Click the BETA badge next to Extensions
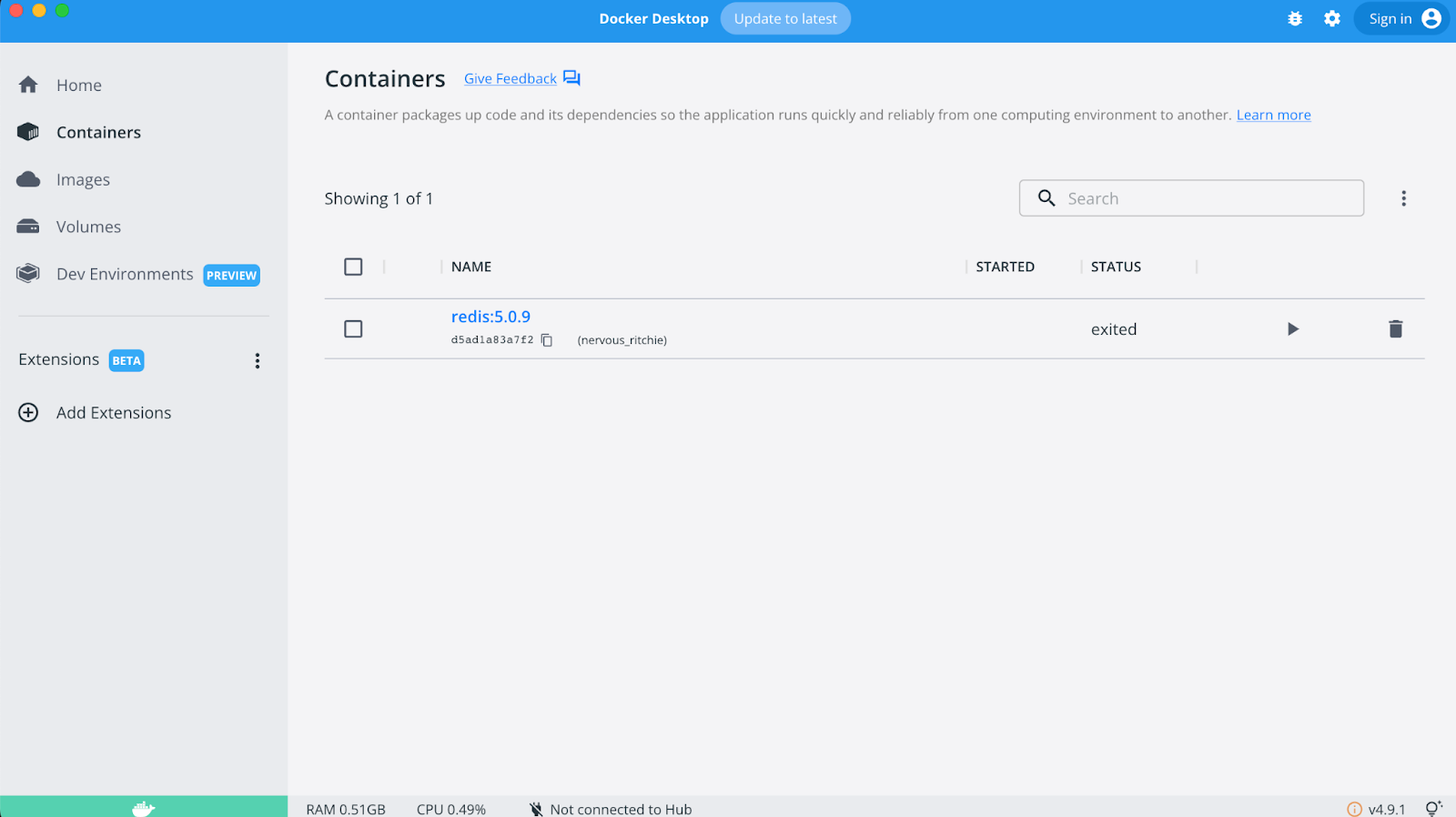Image resolution: width=1456 pixels, height=817 pixels. pyautogui.click(x=126, y=361)
